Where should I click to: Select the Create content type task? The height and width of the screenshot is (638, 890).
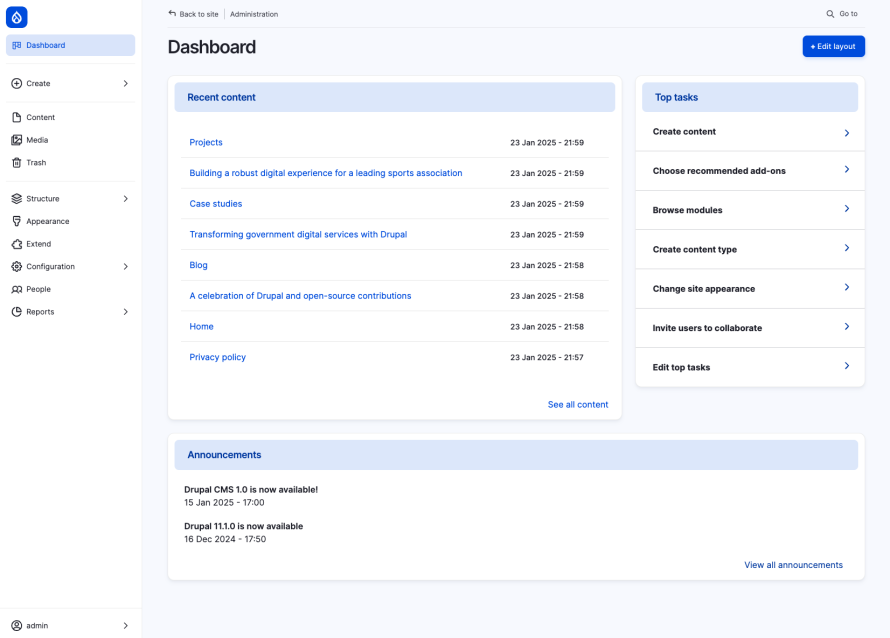pos(750,250)
